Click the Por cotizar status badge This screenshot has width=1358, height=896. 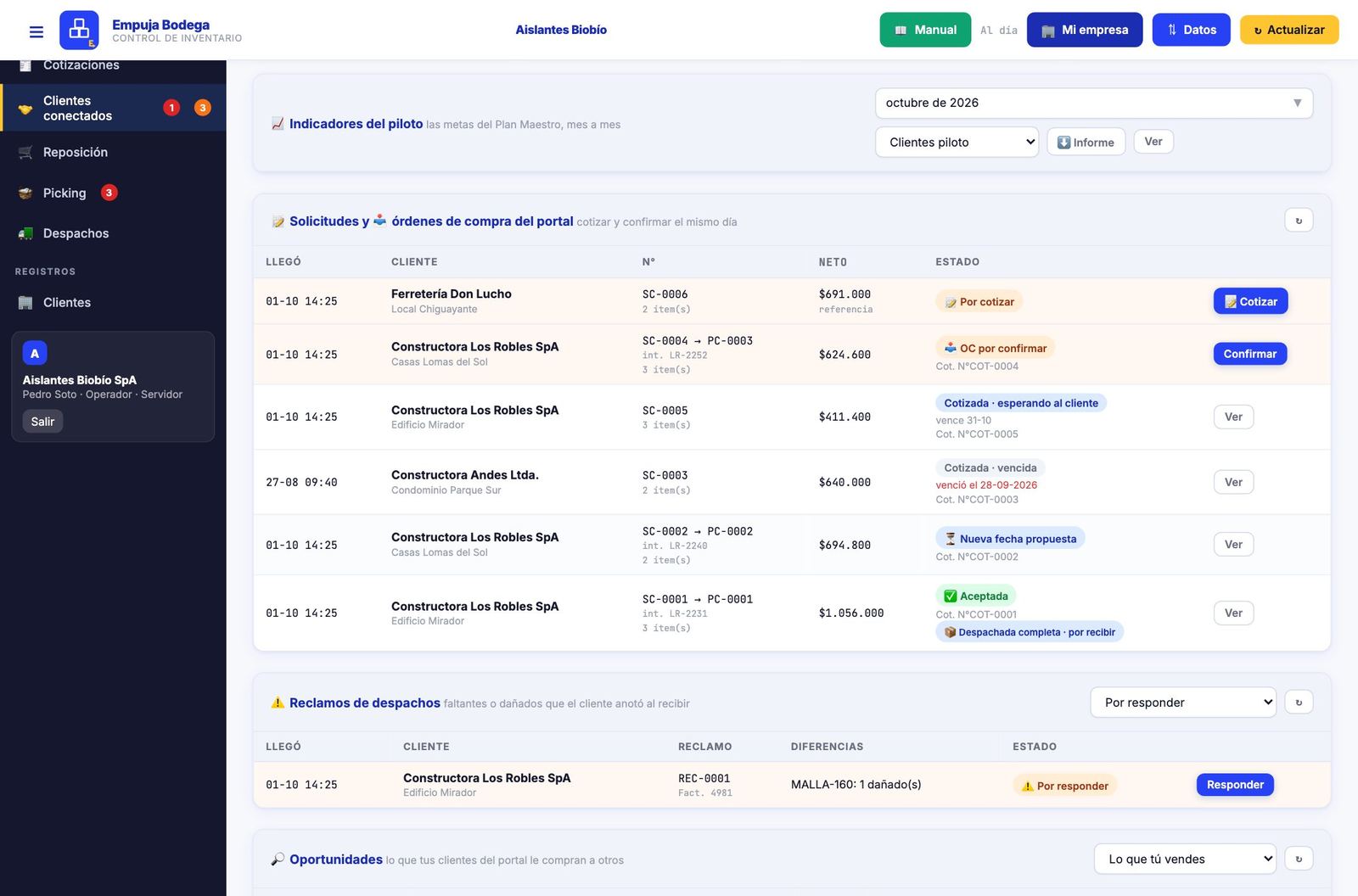click(979, 302)
